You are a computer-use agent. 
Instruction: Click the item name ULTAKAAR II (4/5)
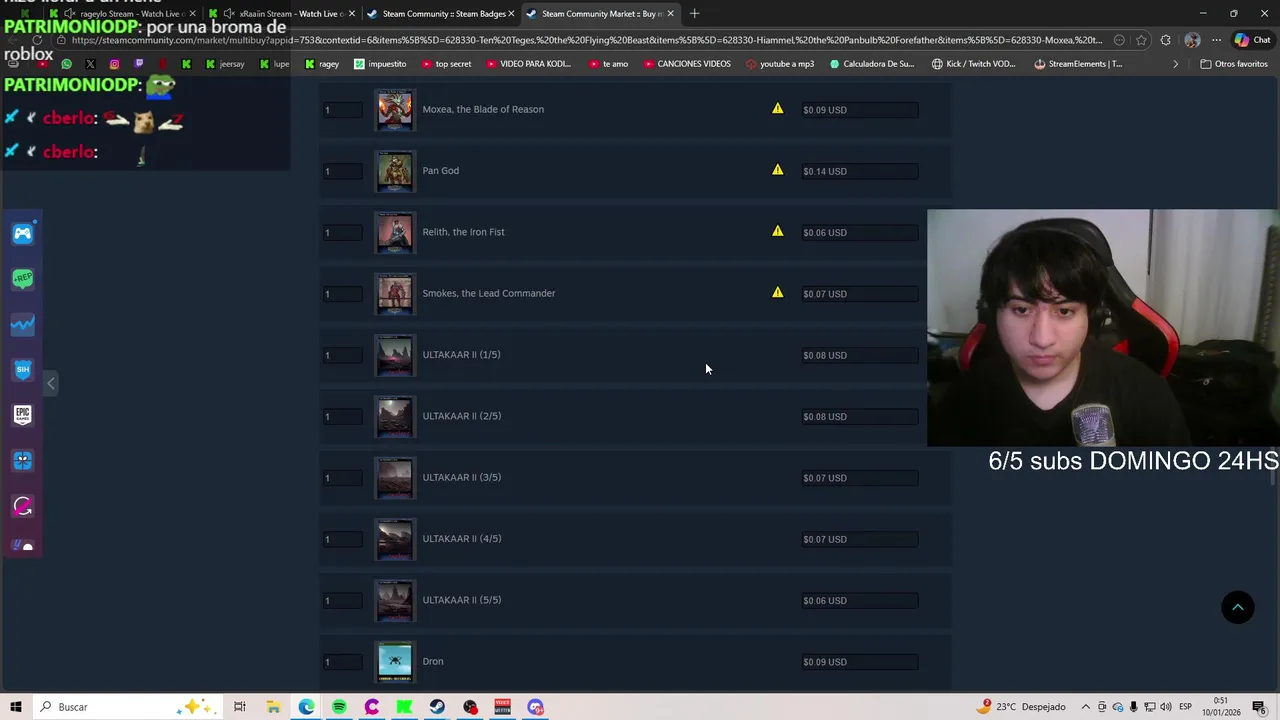[461, 538]
